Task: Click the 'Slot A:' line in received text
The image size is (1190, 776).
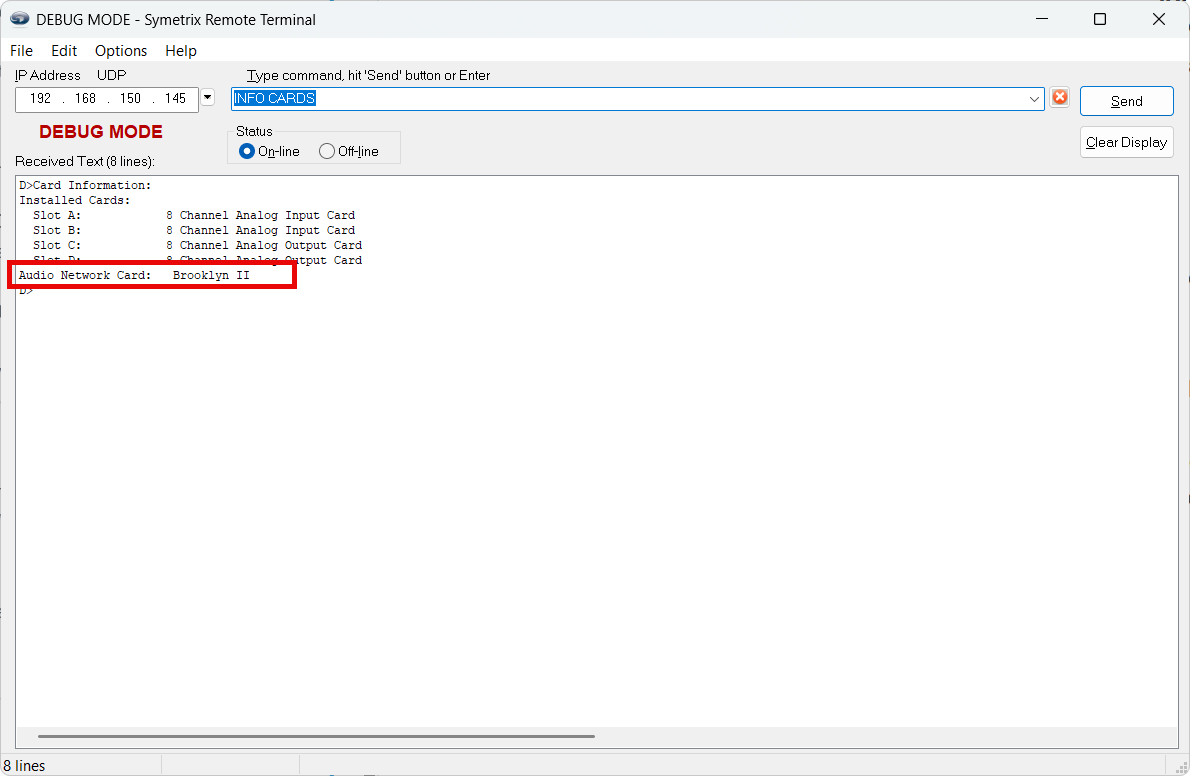Action: click(194, 216)
